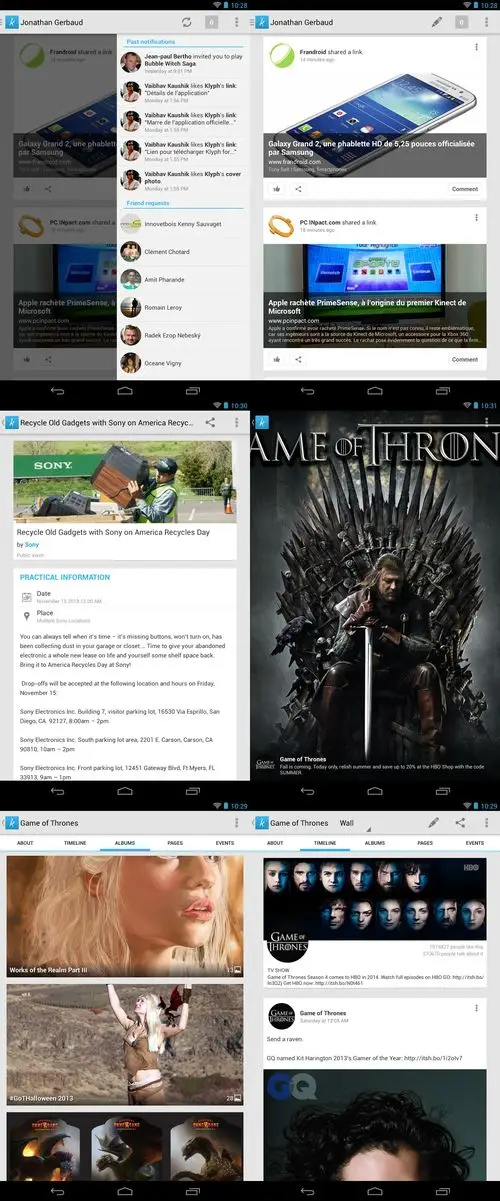Screen dimensions: 500x1201
Task: Select TIMELINE tab on screen showing albums
Action: [x=75, y=843]
